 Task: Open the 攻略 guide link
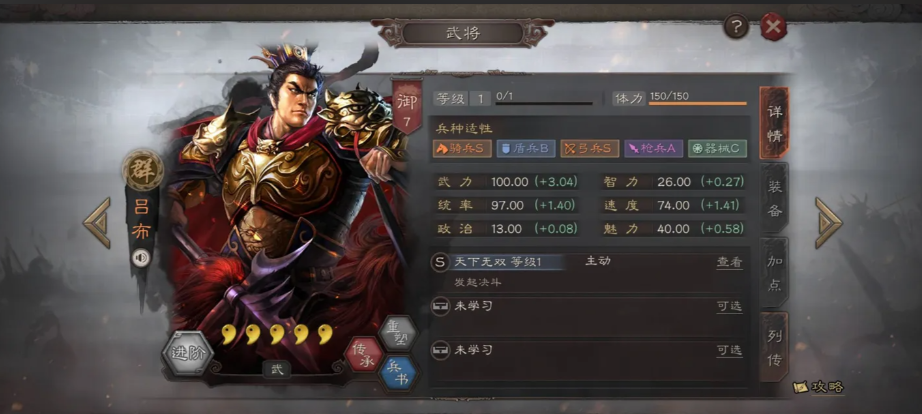[x=819, y=387]
